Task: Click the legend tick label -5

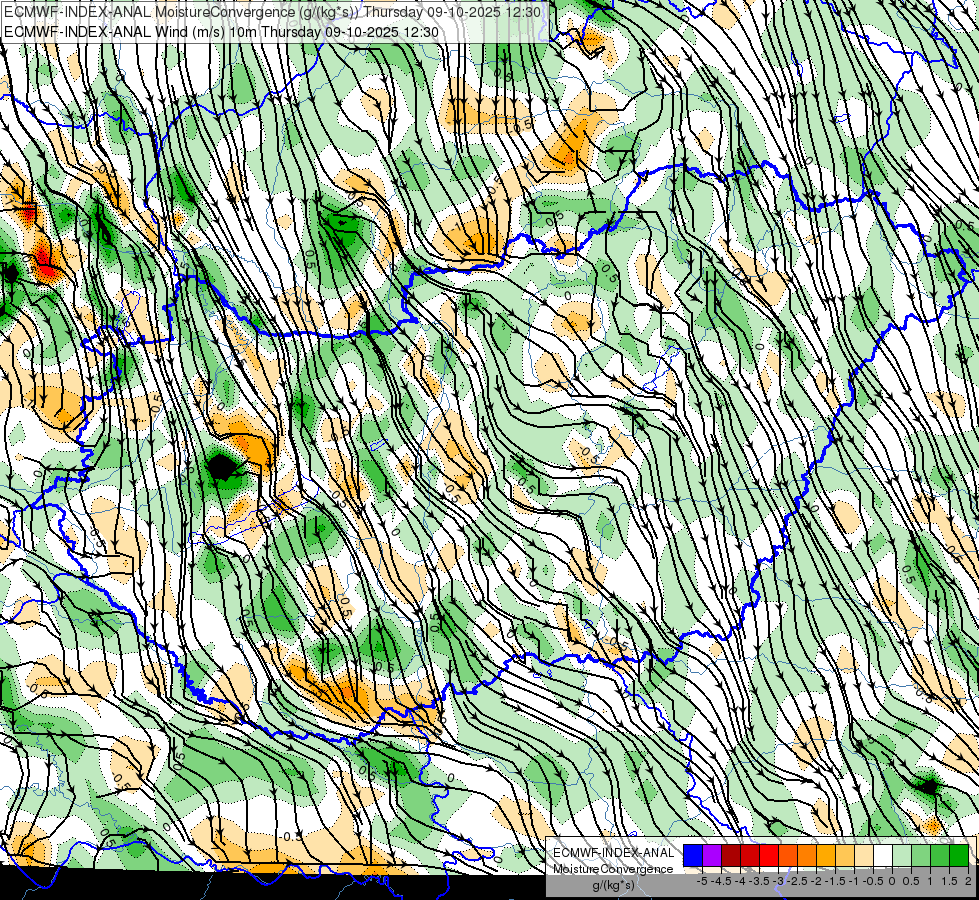Action: click(702, 881)
